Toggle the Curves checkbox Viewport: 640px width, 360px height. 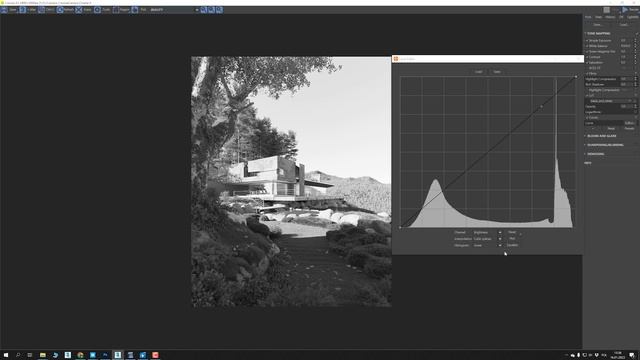(x=587, y=118)
